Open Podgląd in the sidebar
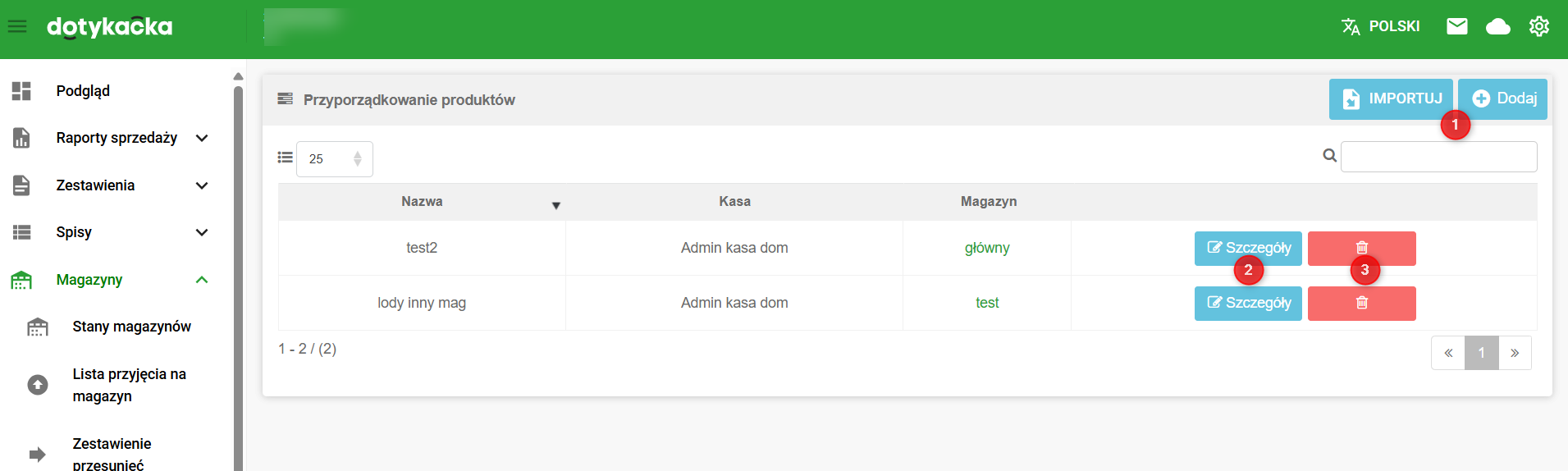This screenshot has height=471, width=1568. 83,91
